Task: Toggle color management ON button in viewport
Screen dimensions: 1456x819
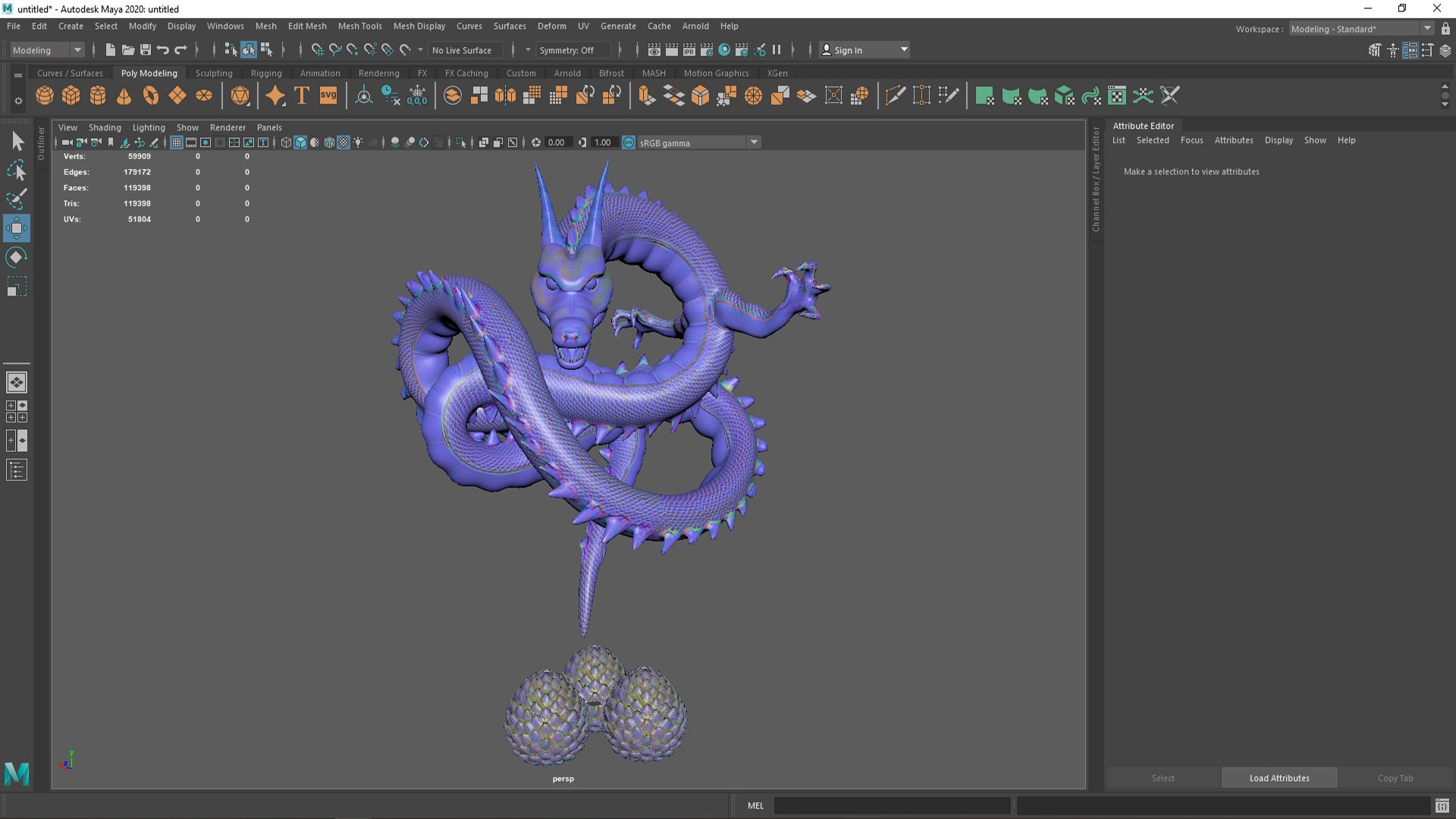Action: click(x=629, y=143)
